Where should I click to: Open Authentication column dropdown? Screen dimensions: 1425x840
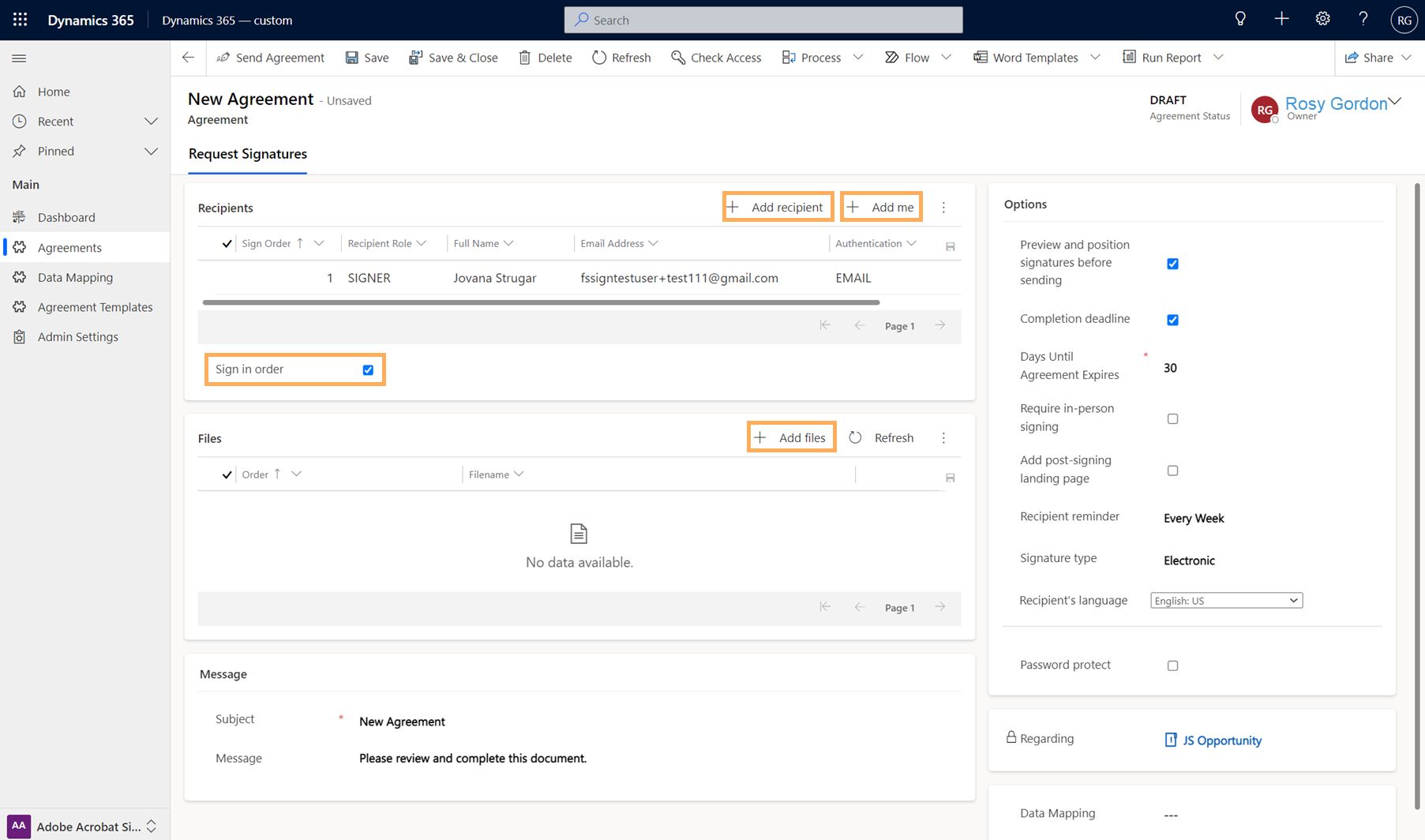point(911,243)
